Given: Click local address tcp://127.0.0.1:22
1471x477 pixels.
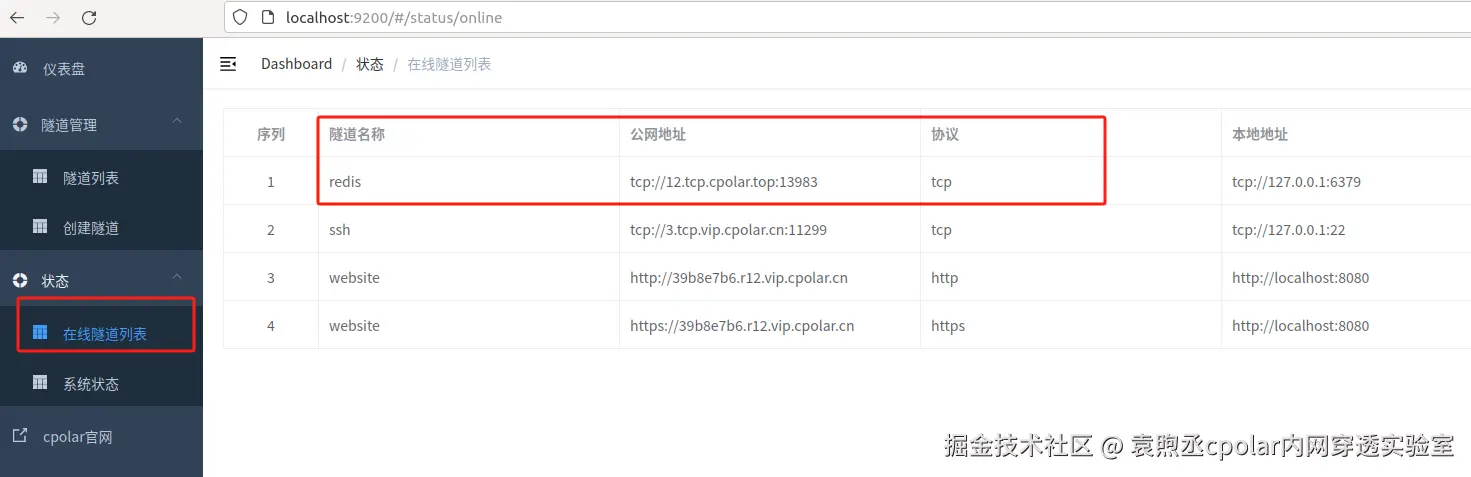Looking at the screenshot, I should pos(1288,230).
